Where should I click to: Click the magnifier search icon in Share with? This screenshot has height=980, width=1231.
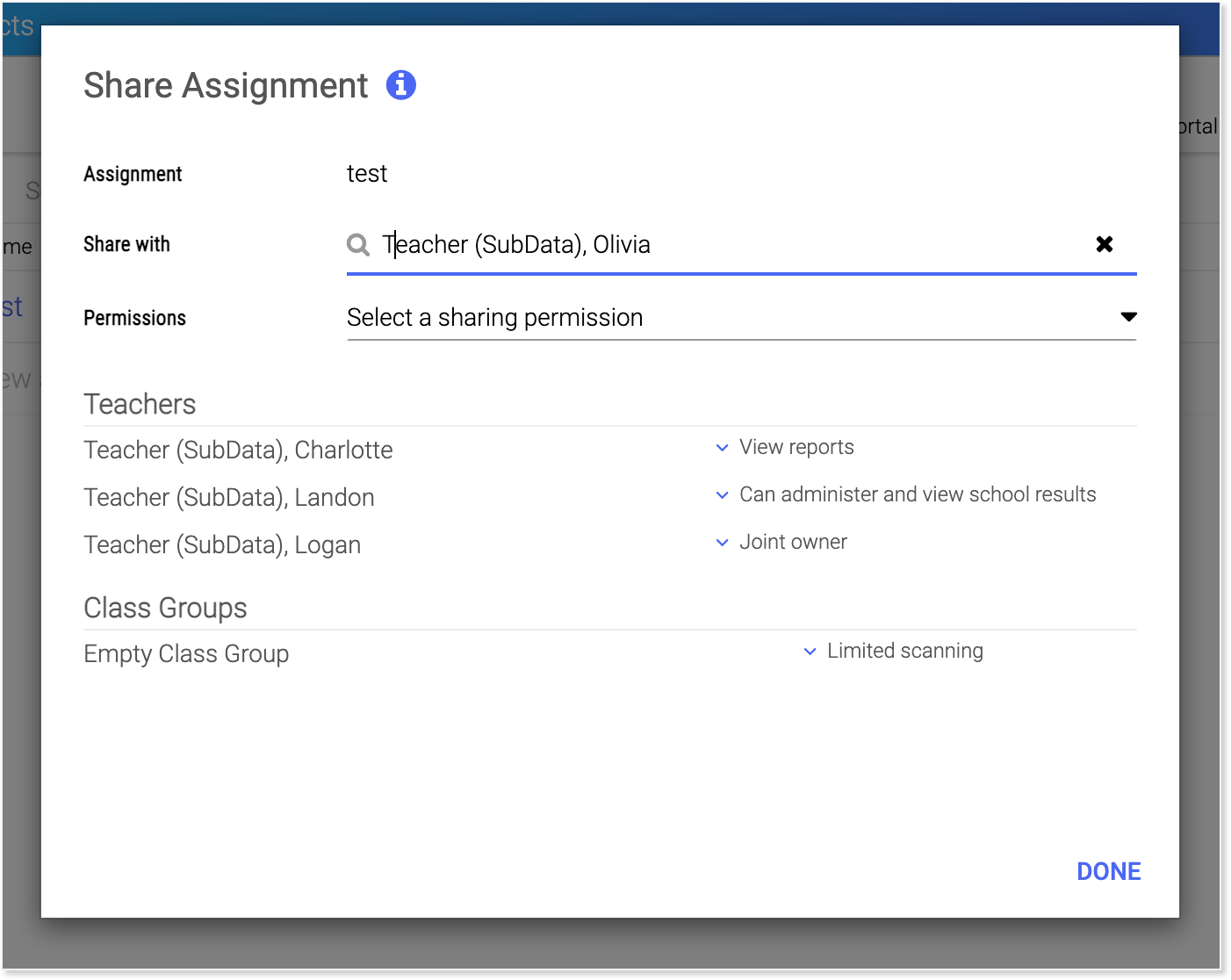tap(358, 245)
